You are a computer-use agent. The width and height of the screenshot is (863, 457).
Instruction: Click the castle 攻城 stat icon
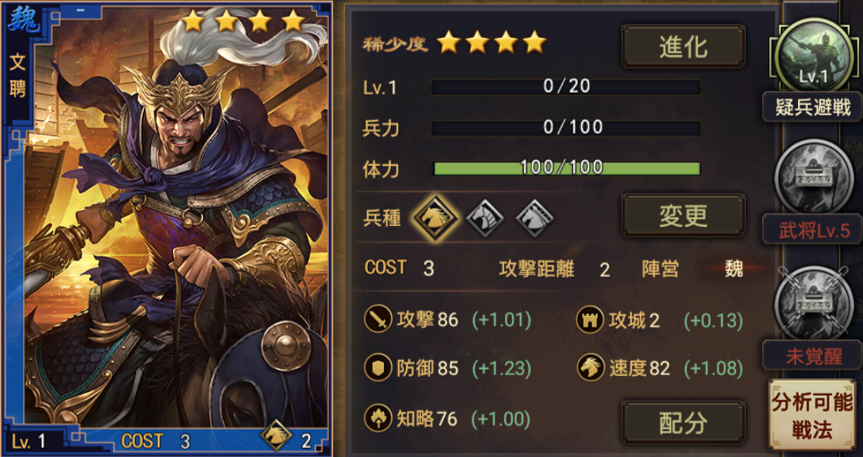pyautogui.click(x=590, y=320)
